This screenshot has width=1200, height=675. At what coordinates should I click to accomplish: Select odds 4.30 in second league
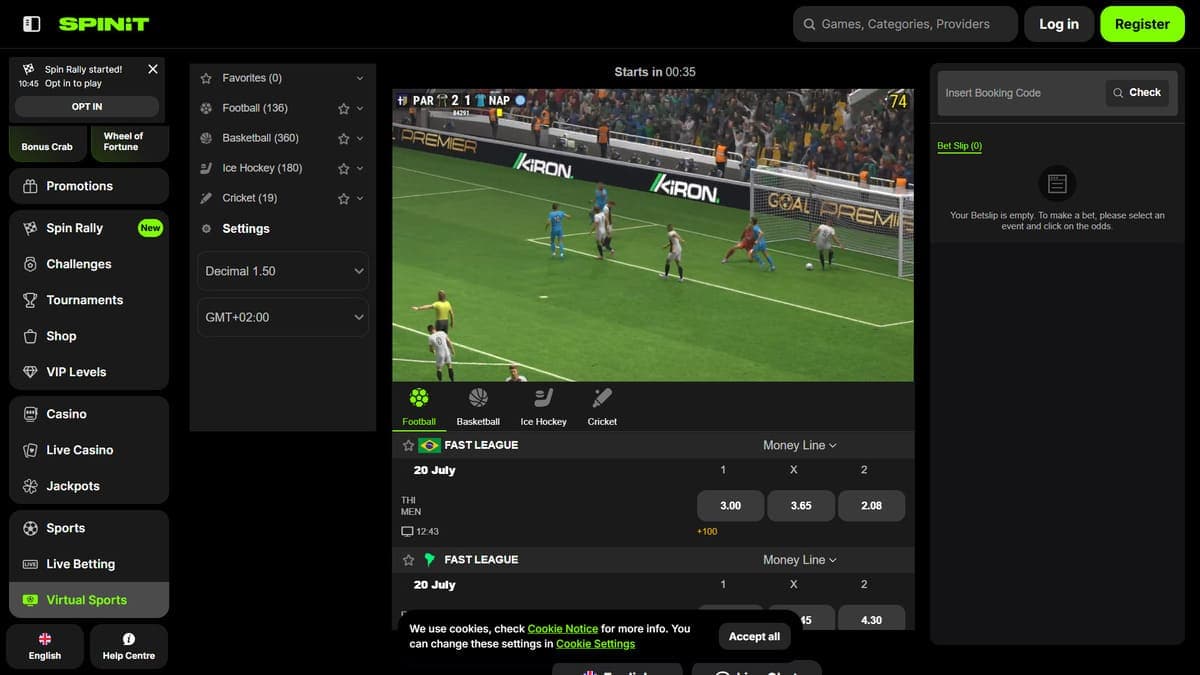pyautogui.click(x=871, y=618)
